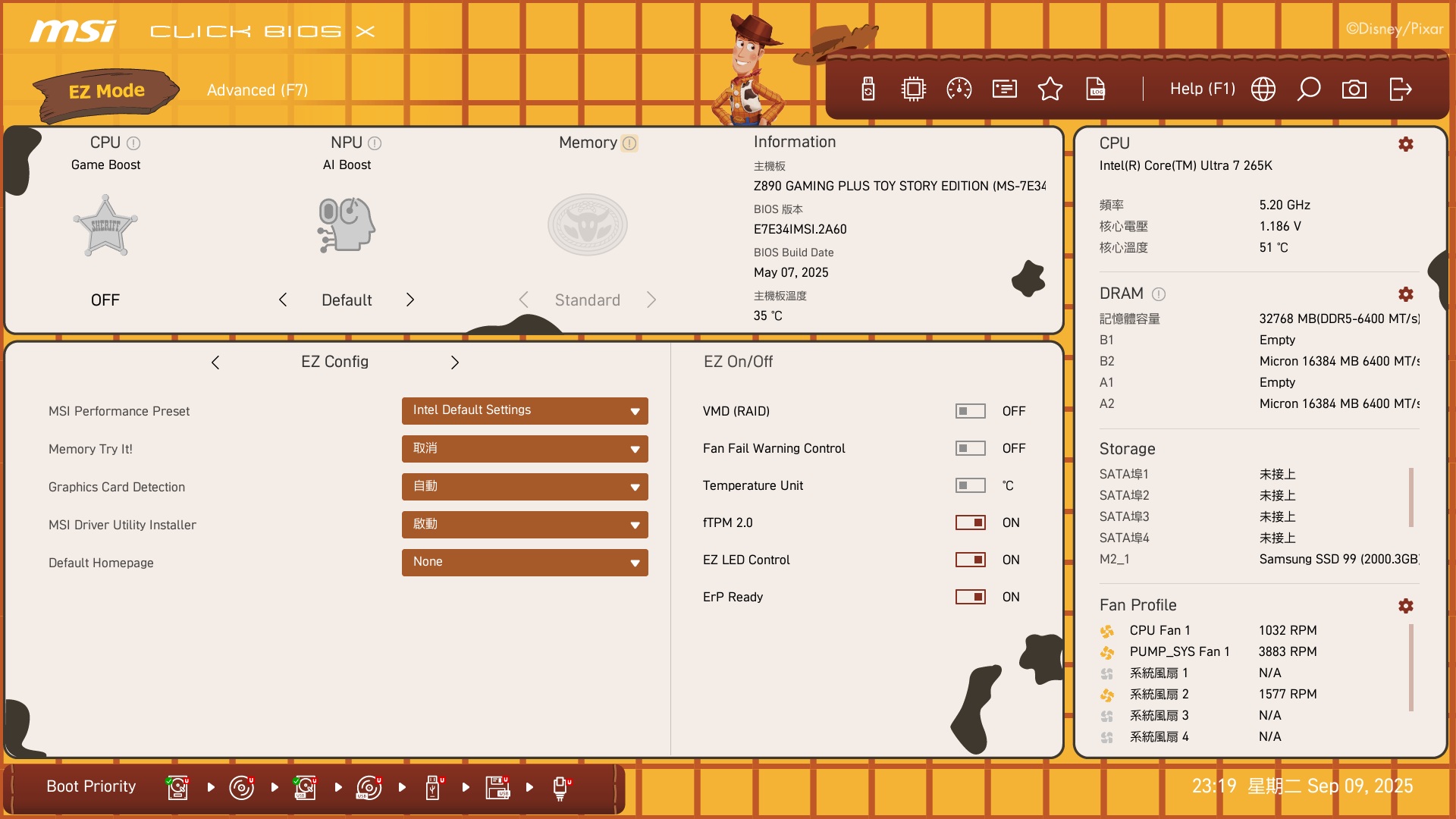Image resolution: width=1456 pixels, height=819 pixels.
Task: Click the BIOS version E7E34IMSI.2A60 text
Action: [x=800, y=229]
